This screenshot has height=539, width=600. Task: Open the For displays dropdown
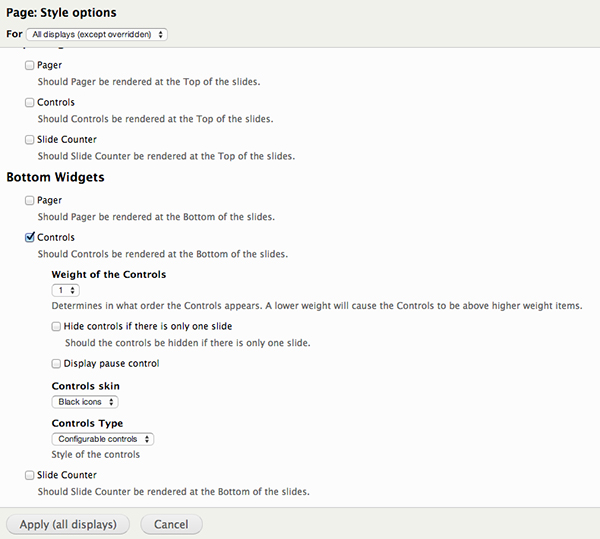point(97,34)
